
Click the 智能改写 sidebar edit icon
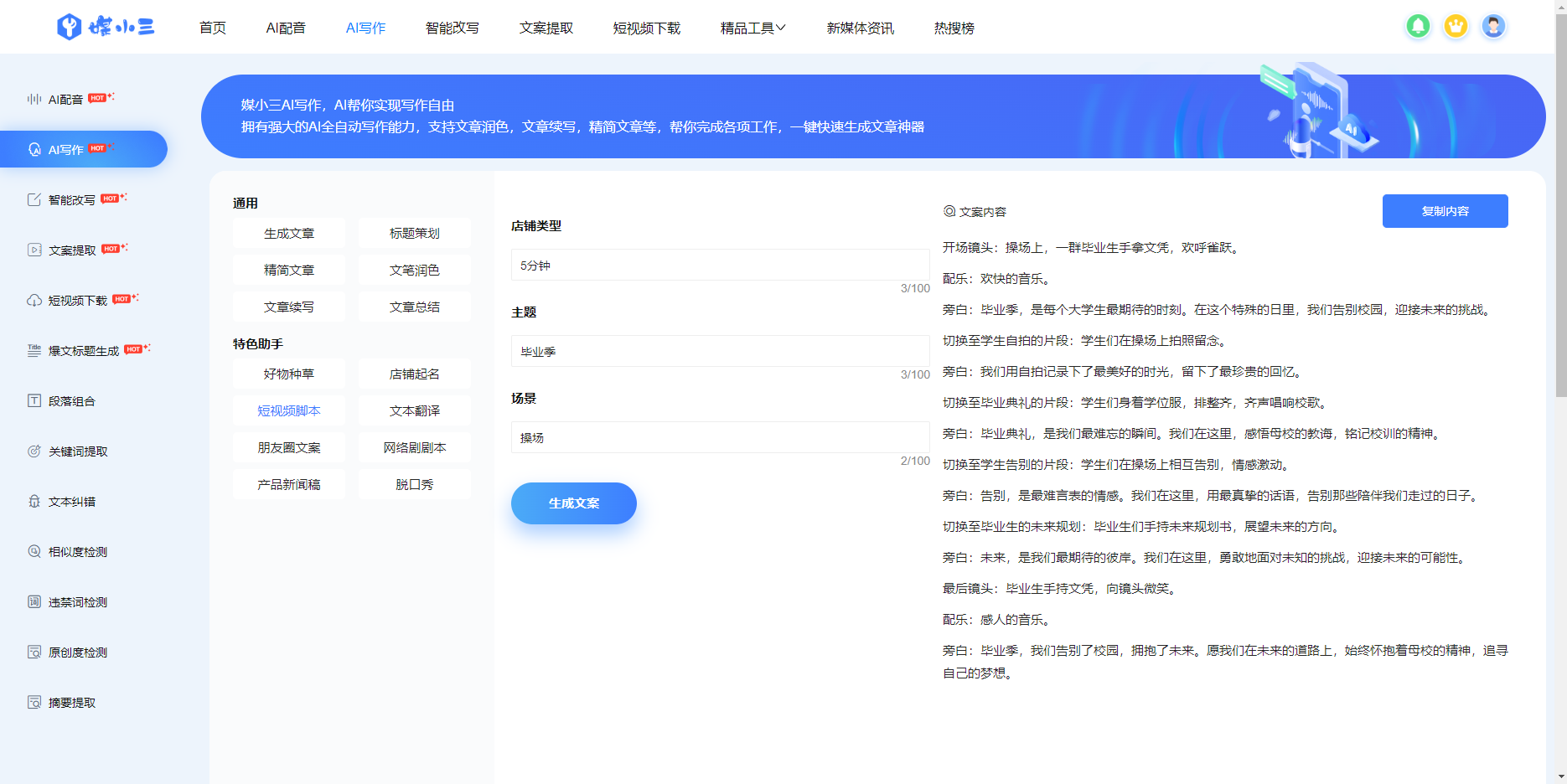pyautogui.click(x=34, y=199)
